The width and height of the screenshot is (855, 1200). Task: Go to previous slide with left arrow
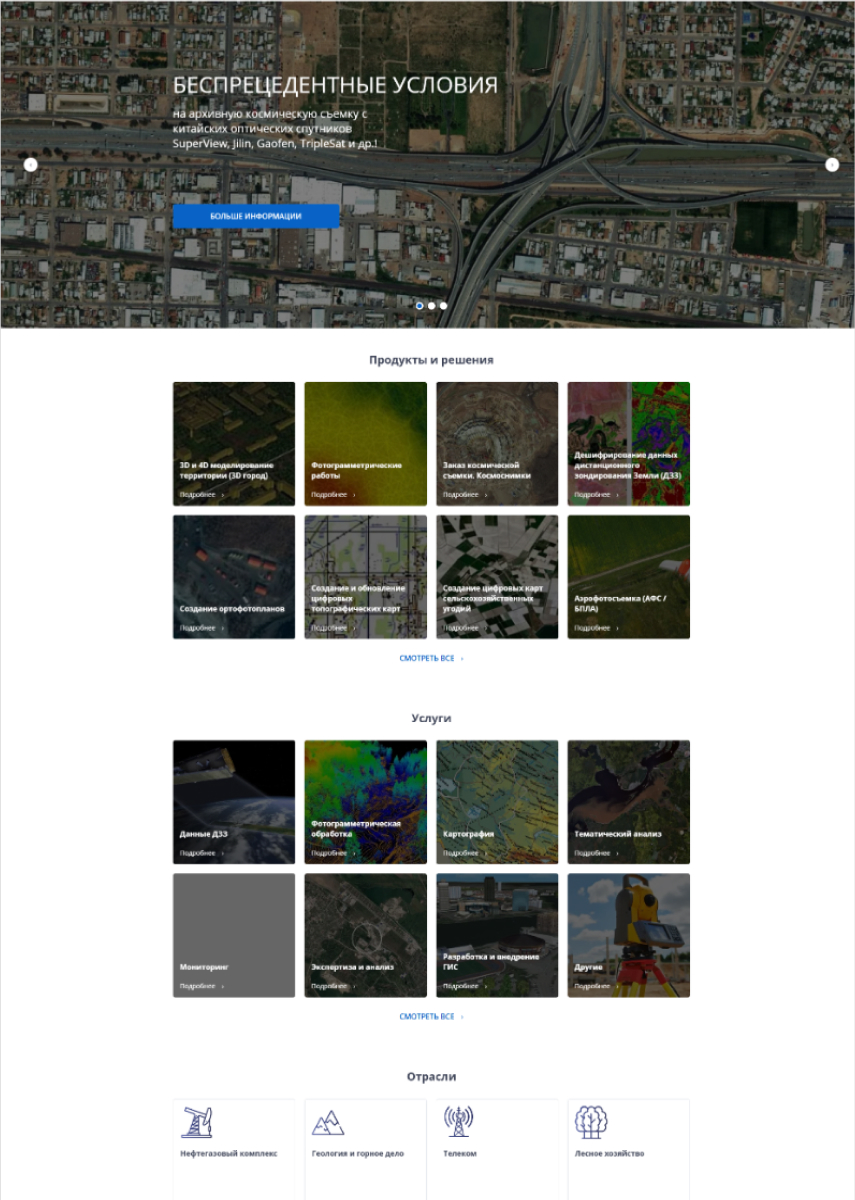31,165
